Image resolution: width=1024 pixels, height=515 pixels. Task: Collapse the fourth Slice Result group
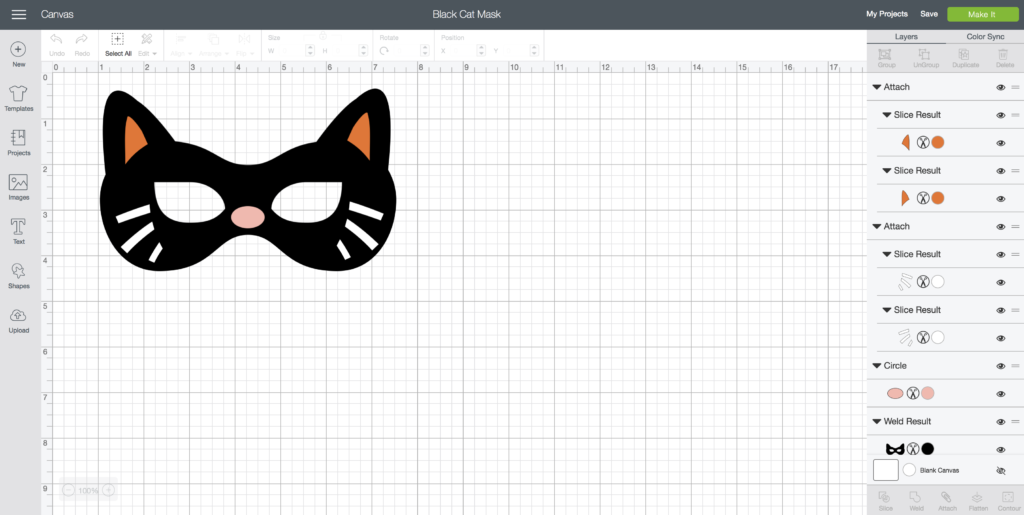point(887,310)
